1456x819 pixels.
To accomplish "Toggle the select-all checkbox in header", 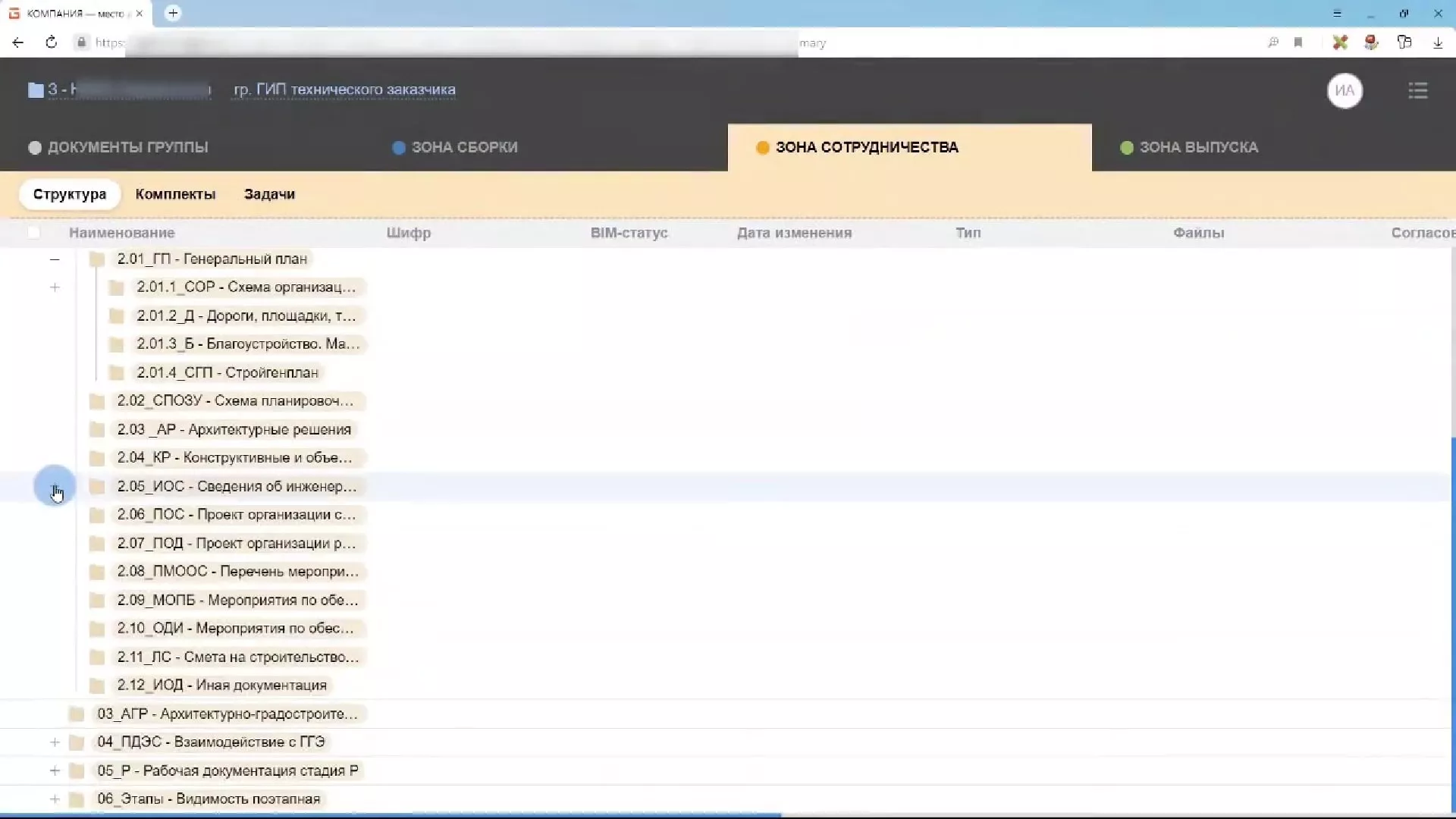I will 33,233.
